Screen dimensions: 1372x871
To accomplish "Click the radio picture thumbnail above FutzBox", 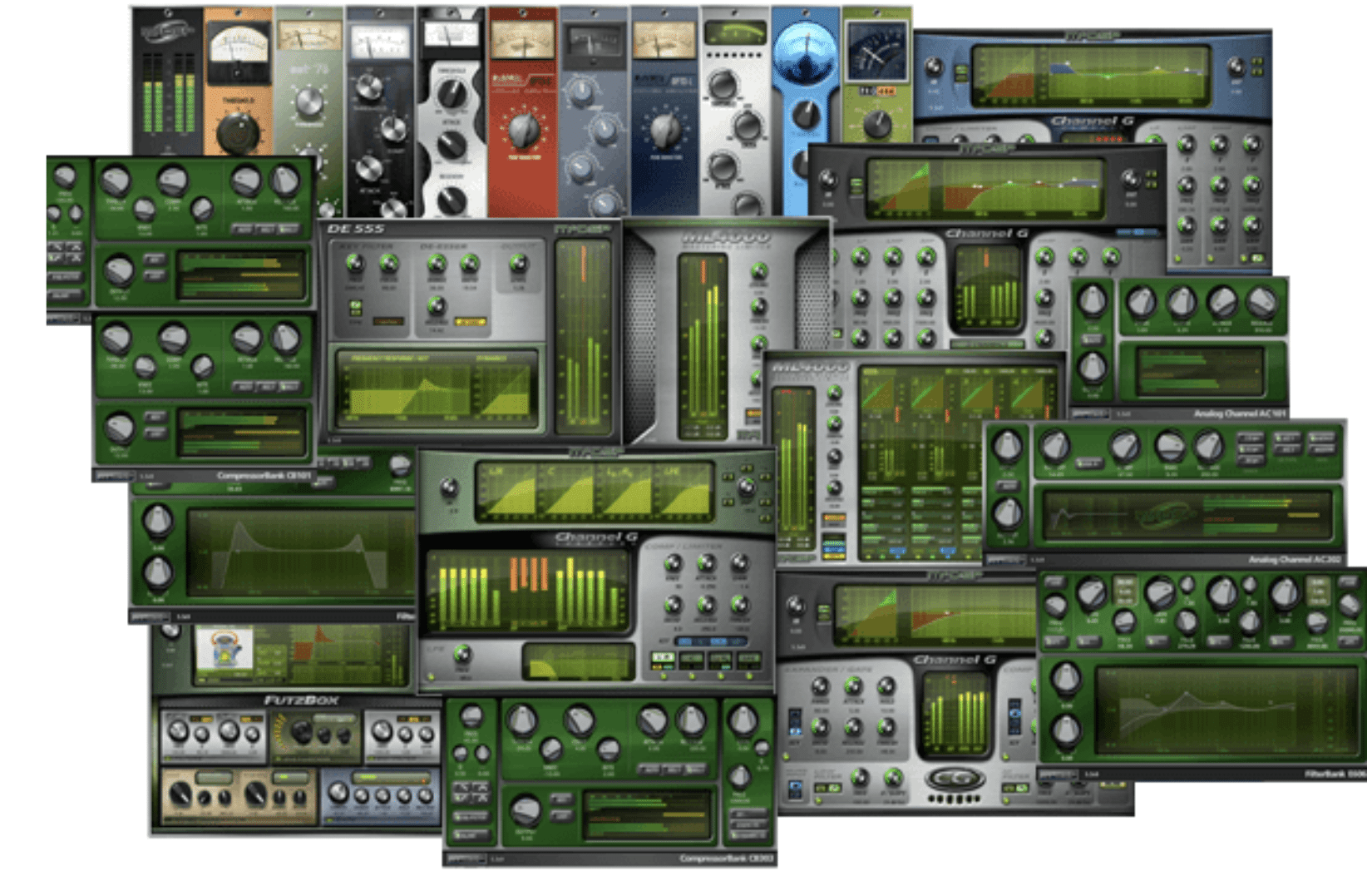I will pos(223,649).
